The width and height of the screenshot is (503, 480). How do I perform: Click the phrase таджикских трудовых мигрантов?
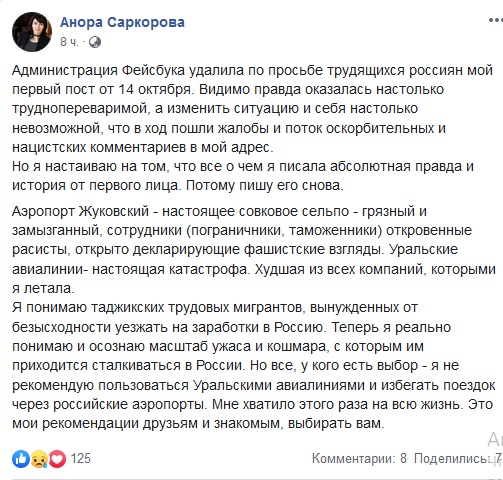(x=196, y=307)
